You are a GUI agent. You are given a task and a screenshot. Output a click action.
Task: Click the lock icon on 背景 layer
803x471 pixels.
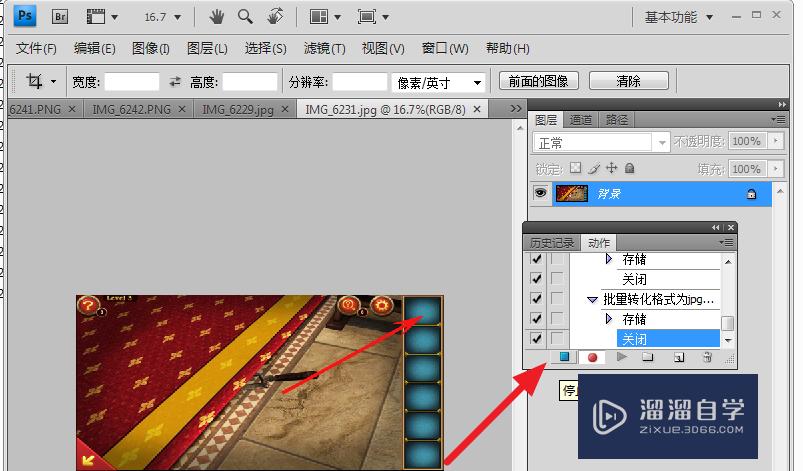click(x=751, y=194)
